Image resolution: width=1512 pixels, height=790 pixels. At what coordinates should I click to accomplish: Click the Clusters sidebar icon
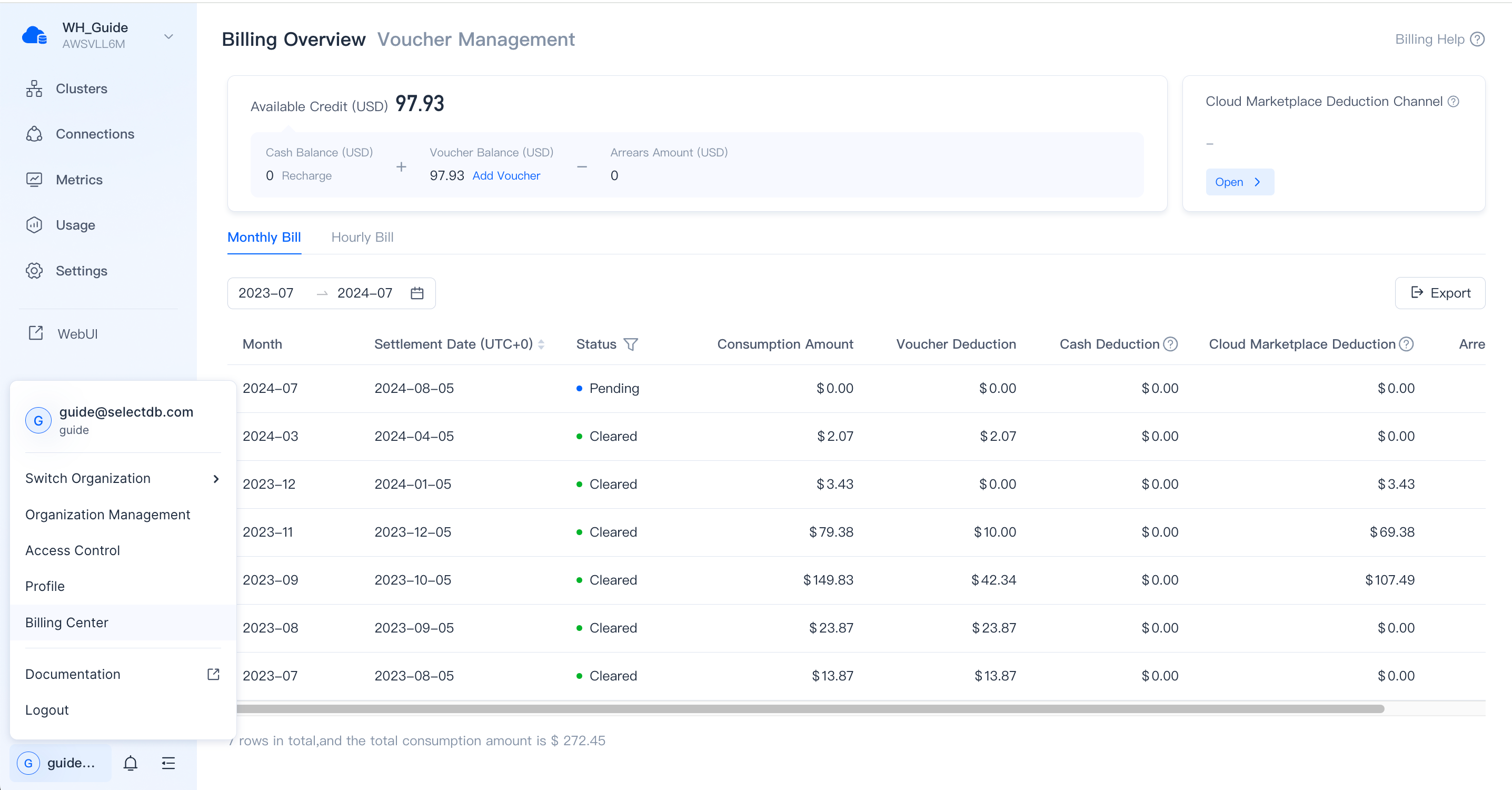coord(34,88)
